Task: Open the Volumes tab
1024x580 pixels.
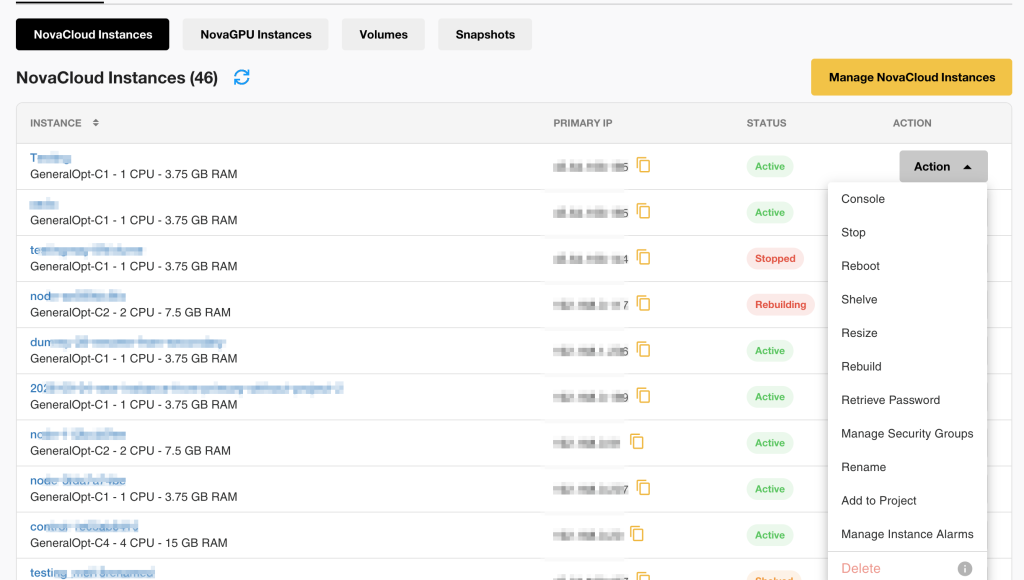Action: (383, 35)
